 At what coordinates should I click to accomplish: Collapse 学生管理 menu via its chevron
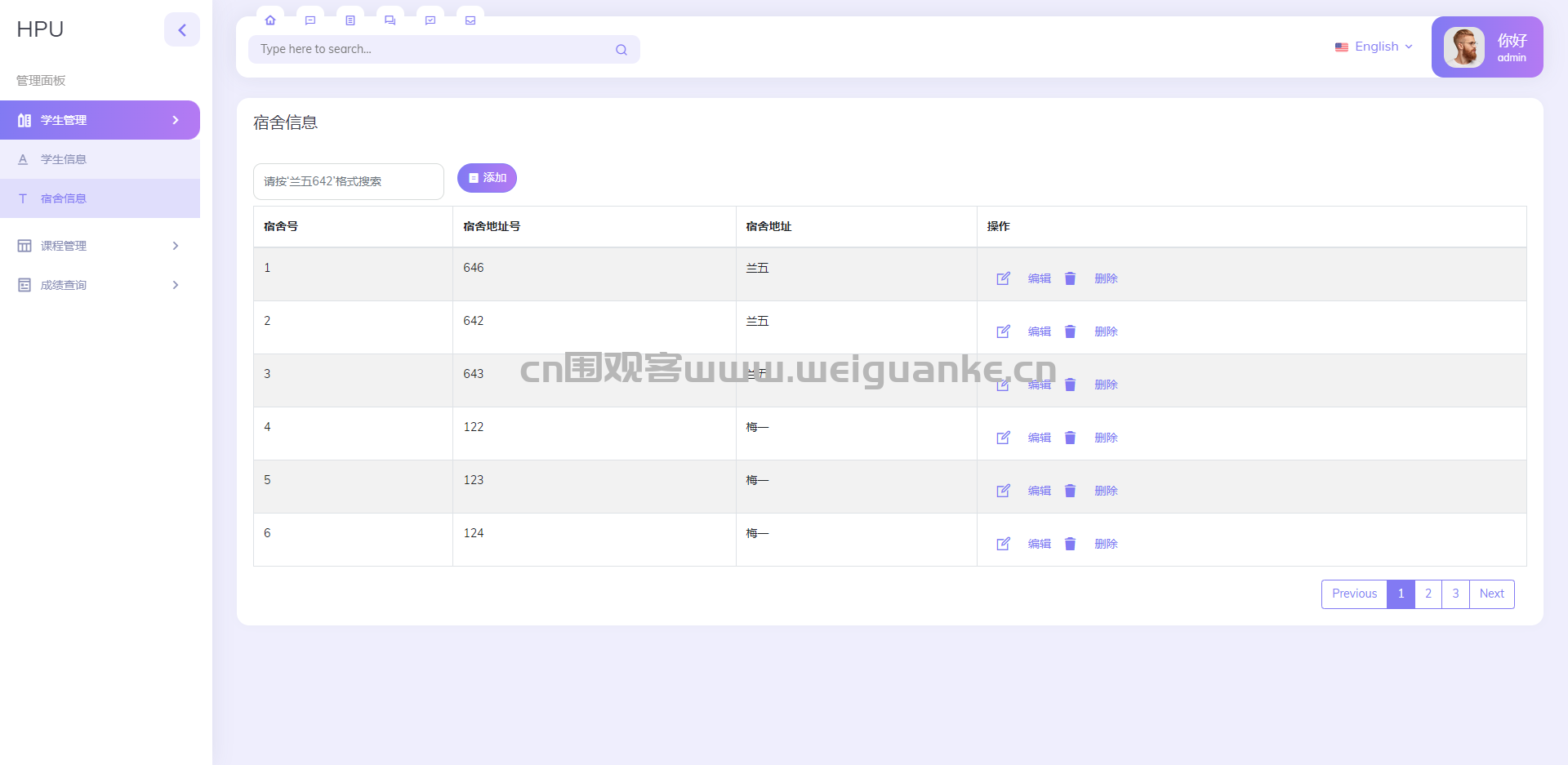[x=176, y=120]
